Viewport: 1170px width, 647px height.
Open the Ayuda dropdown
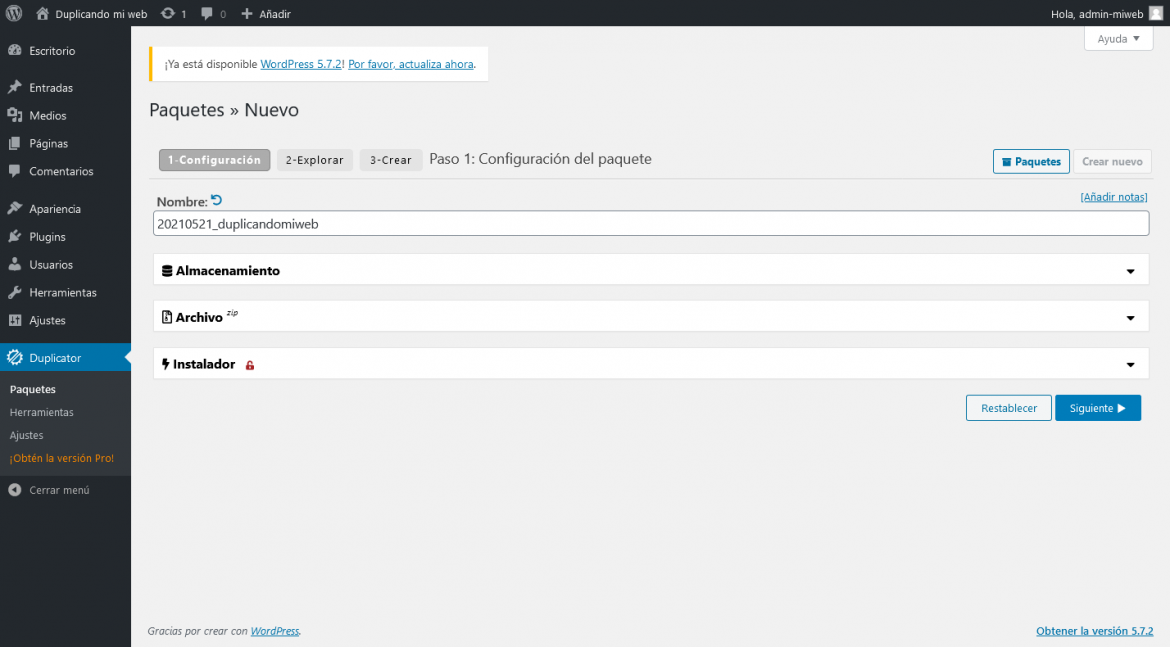(1118, 38)
